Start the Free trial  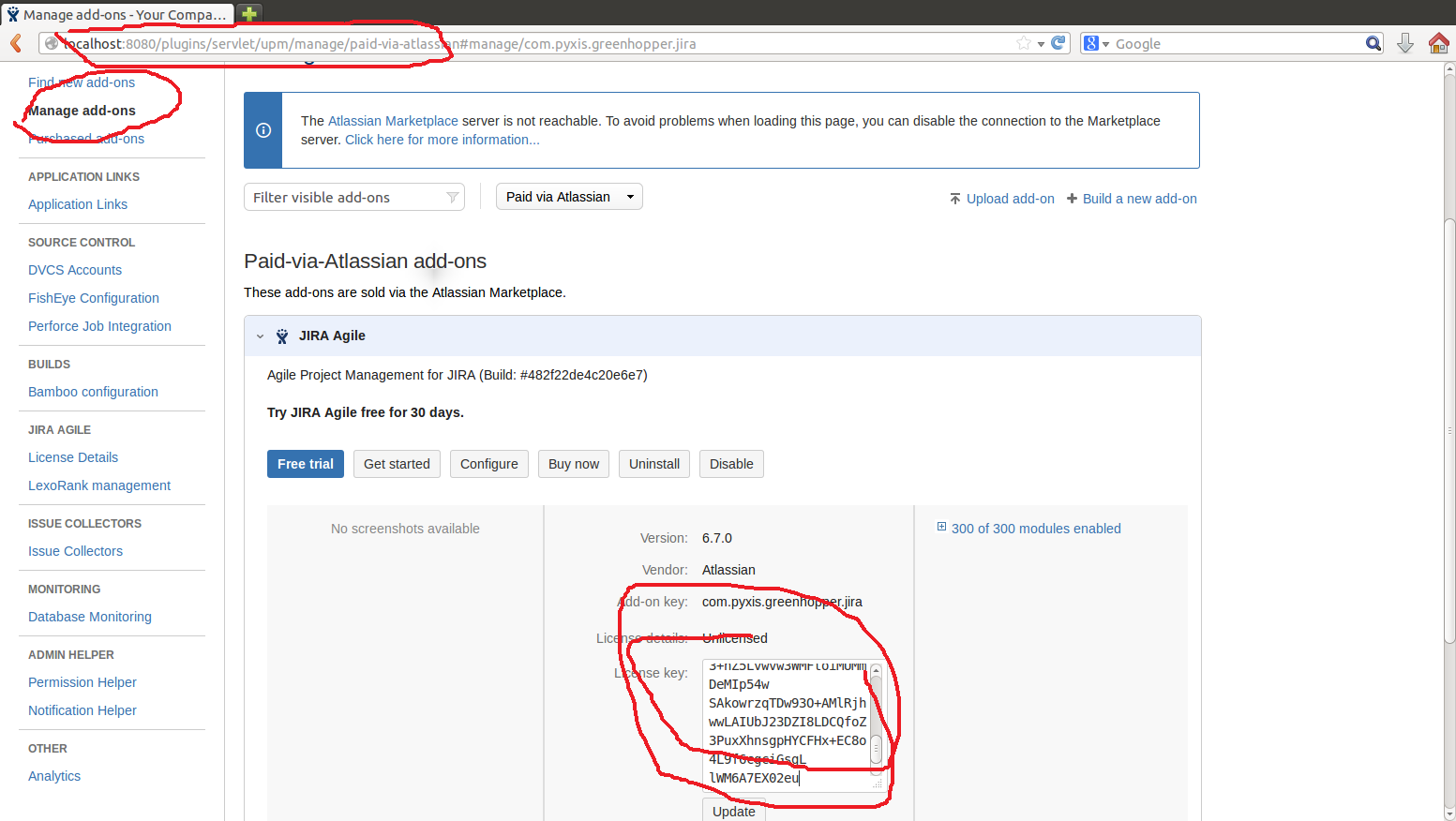click(306, 464)
